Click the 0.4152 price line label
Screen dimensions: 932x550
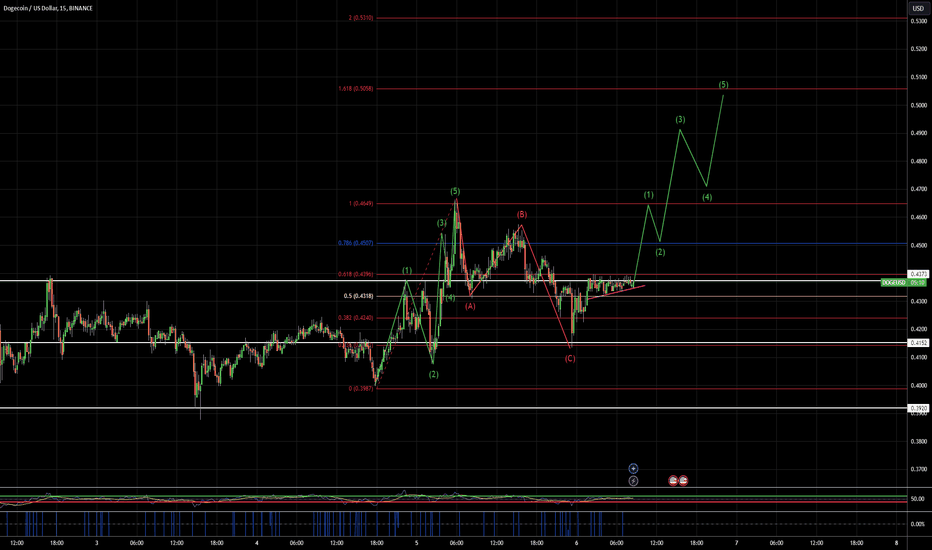[x=918, y=343]
